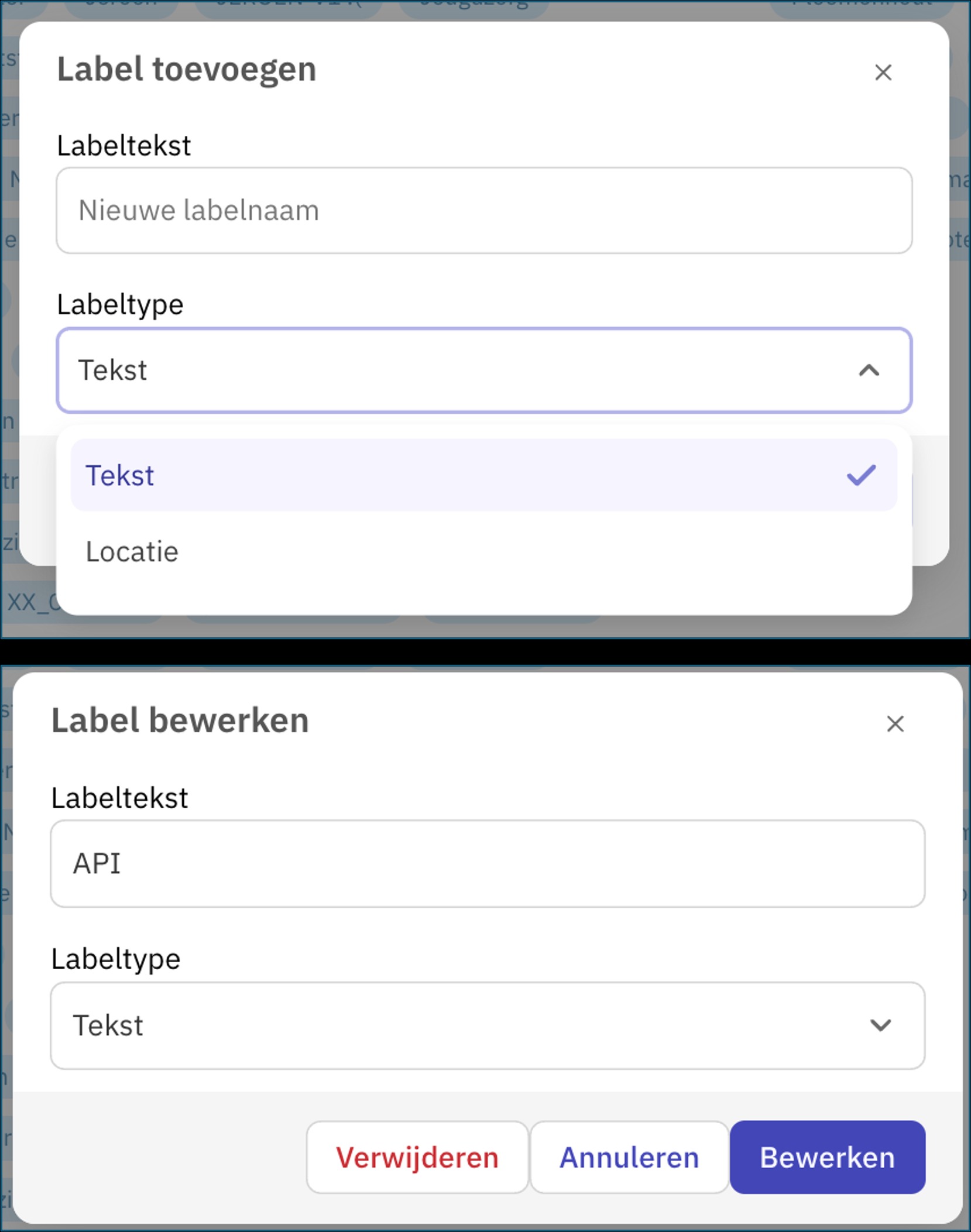This screenshot has height=1232, width=971.
Task: Expand Labeltype dropdown in Label bewerken
Action: coord(880,1025)
